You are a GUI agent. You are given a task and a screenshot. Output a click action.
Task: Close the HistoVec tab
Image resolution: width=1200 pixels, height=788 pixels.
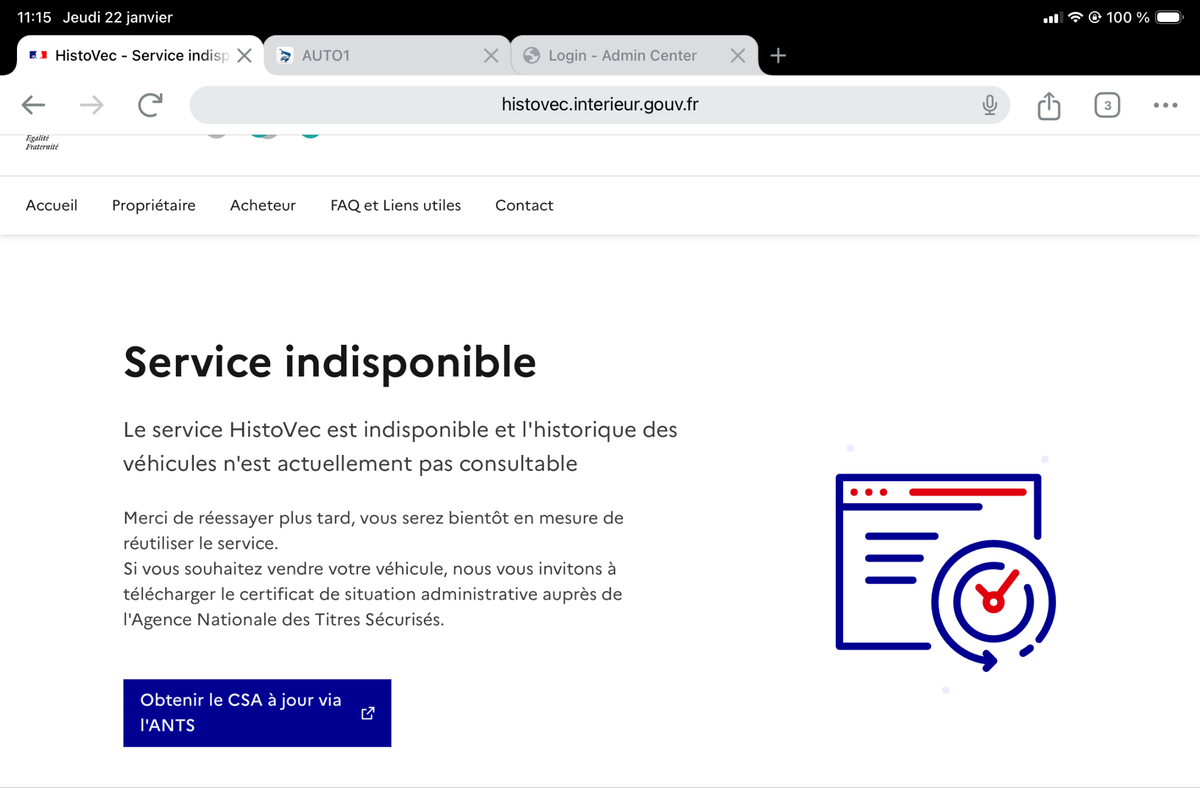coord(244,56)
